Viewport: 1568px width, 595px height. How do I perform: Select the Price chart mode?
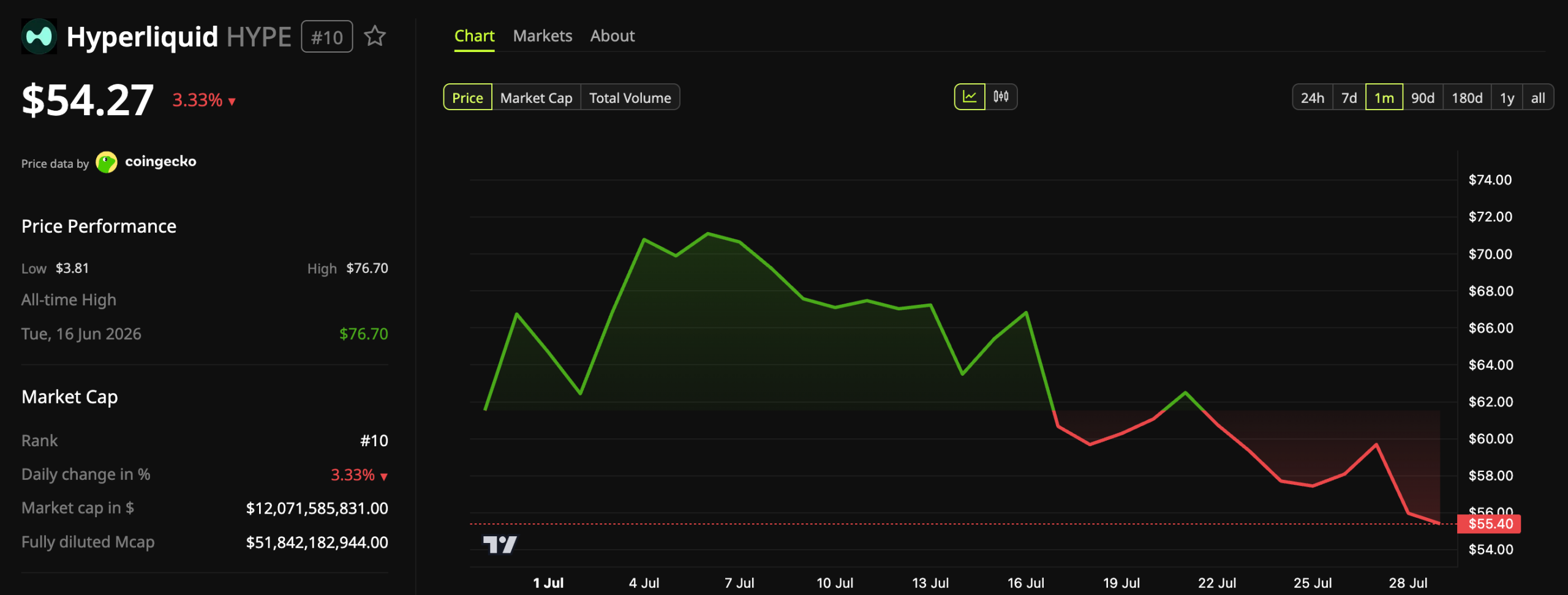(467, 97)
